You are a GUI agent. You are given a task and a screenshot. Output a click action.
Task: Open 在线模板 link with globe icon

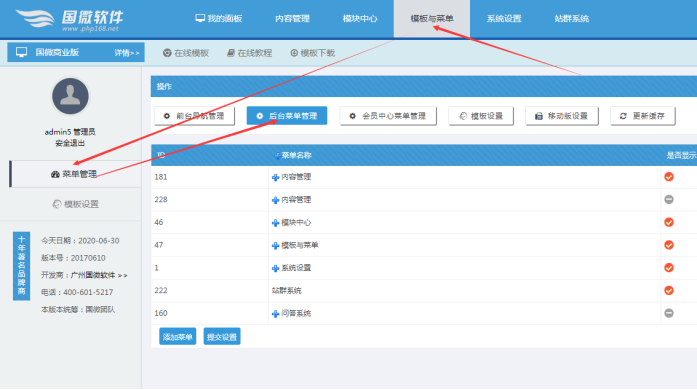point(186,53)
